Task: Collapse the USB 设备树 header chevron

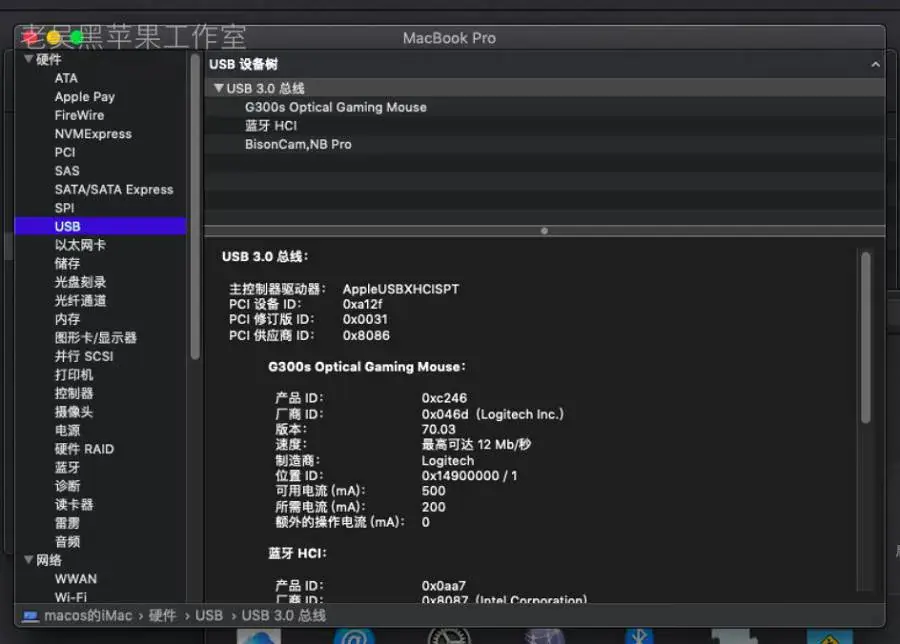Action: pos(875,64)
